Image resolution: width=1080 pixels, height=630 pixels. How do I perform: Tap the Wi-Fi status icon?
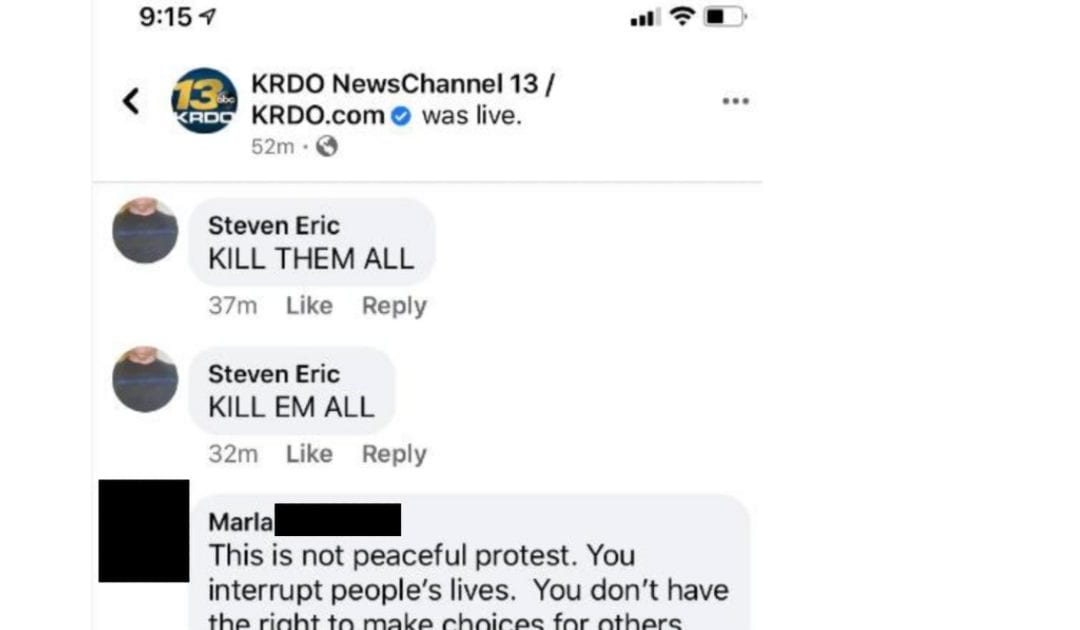[x=682, y=16]
